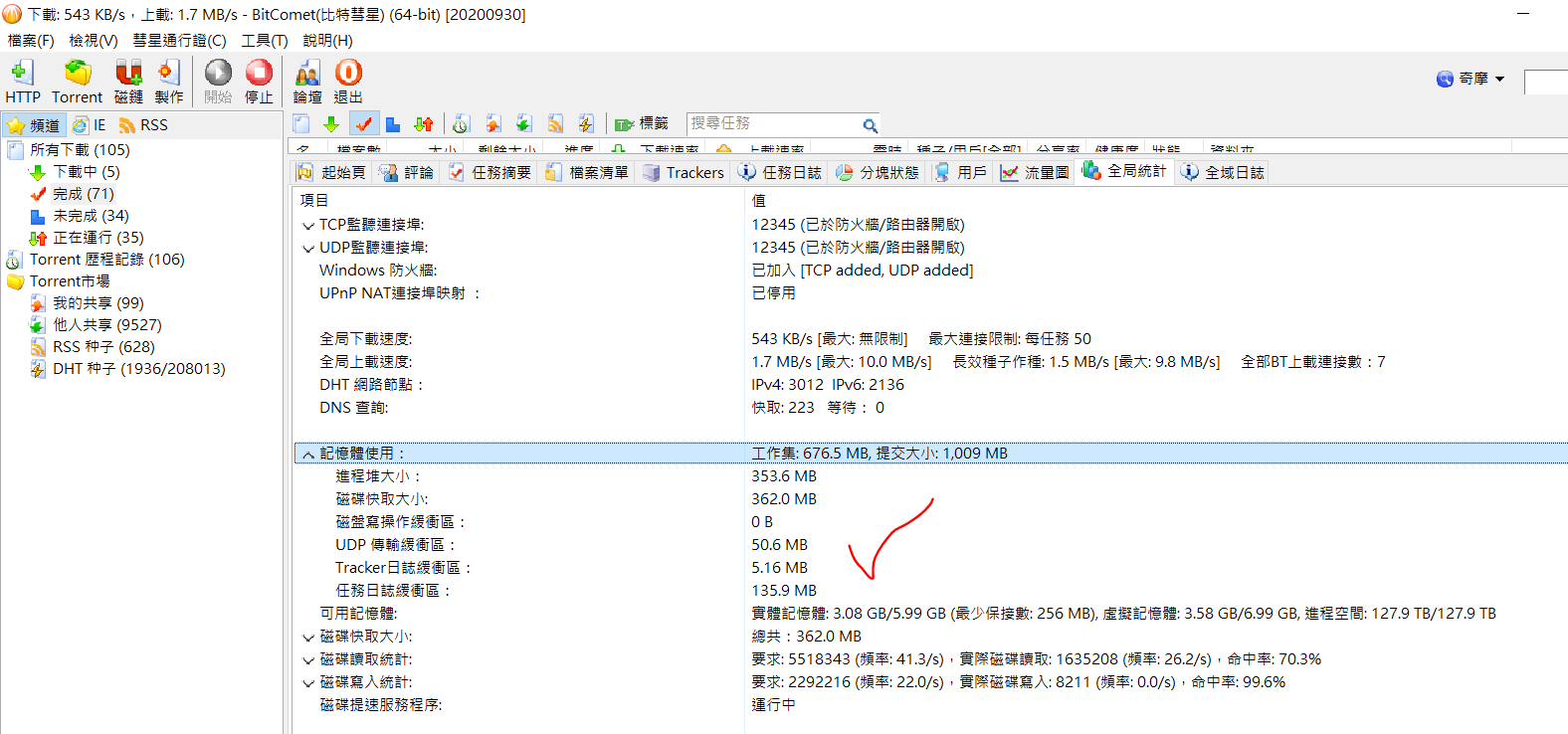
Task: Open the Trackers tab
Action: [x=684, y=172]
